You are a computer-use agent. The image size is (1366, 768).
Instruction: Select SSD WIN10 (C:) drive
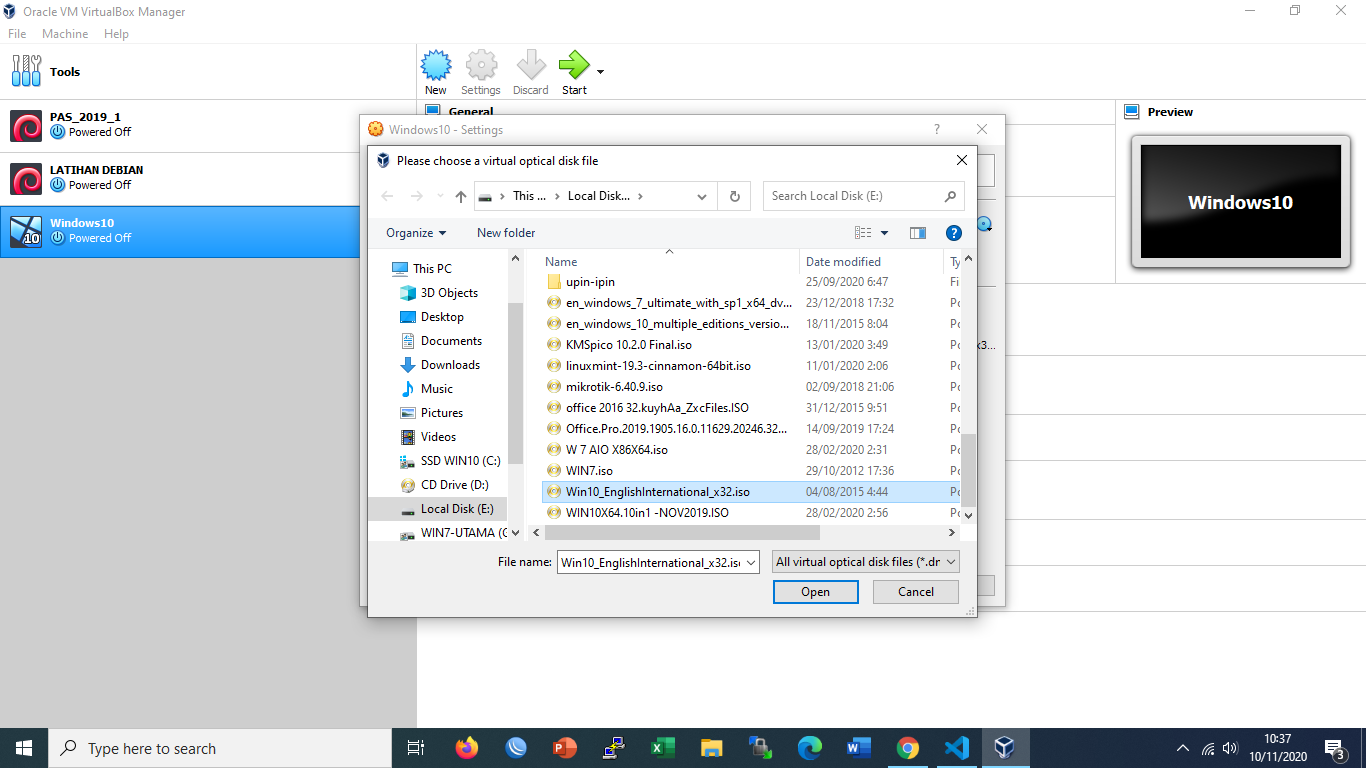click(x=450, y=461)
